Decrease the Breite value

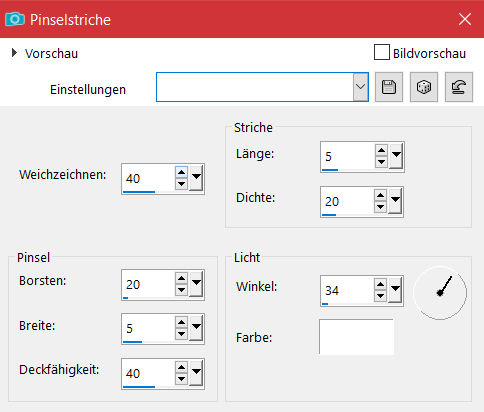(181, 334)
